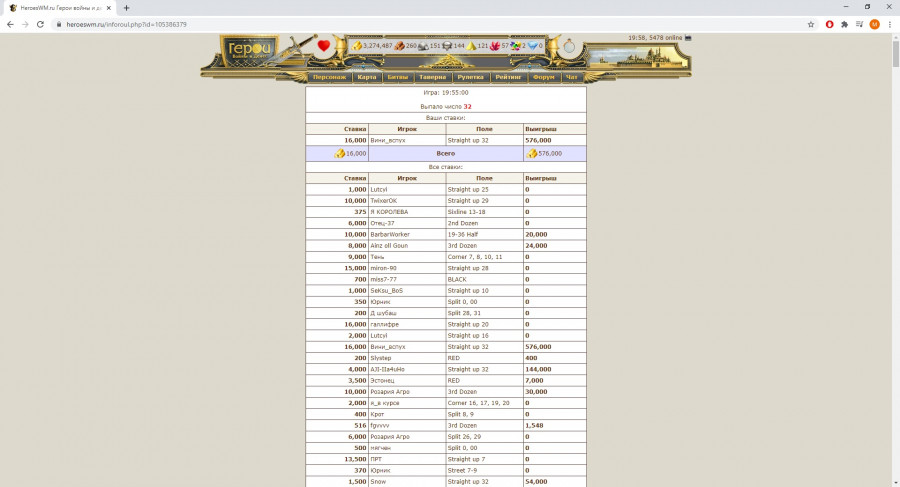Open the Рулетка menu

click(470, 77)
